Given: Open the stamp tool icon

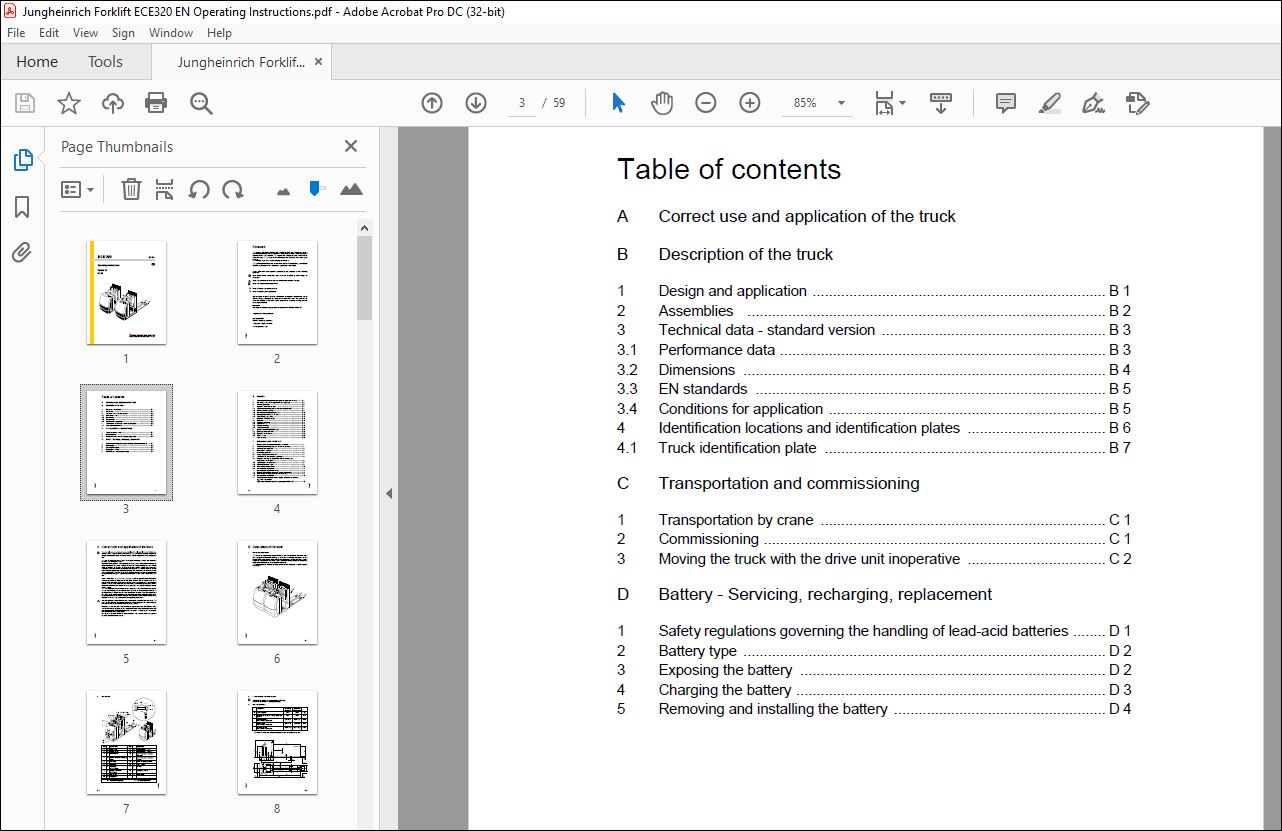Looking at the screenshot, I should pyautogui.click(x=1138, y=103).
